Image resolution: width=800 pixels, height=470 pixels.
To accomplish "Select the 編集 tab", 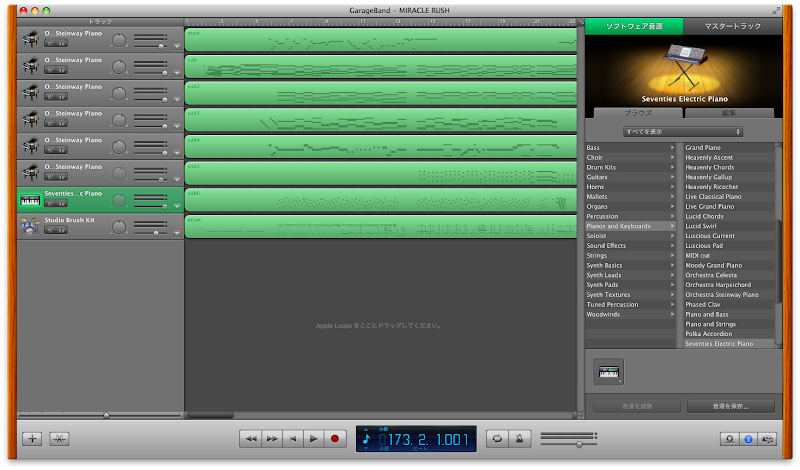I will tap(729, 113).
